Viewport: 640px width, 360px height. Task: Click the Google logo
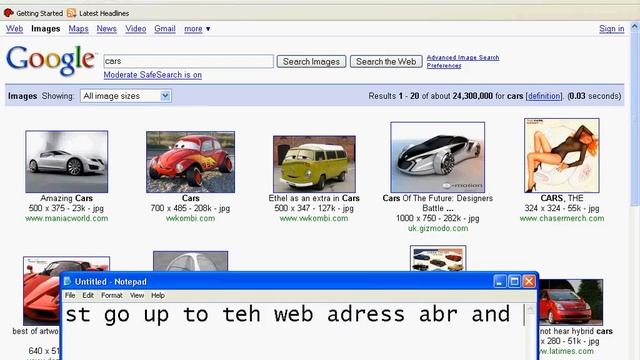pyautogui.click(x=51, y=60)
